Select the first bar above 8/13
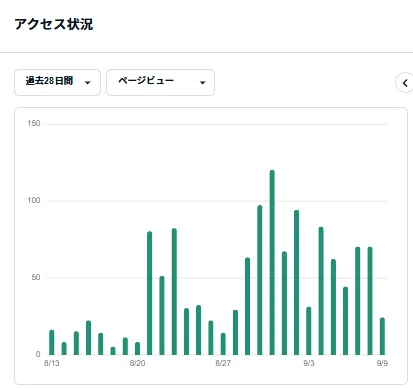This screenshot has width=413, height=388. [52, 342]
